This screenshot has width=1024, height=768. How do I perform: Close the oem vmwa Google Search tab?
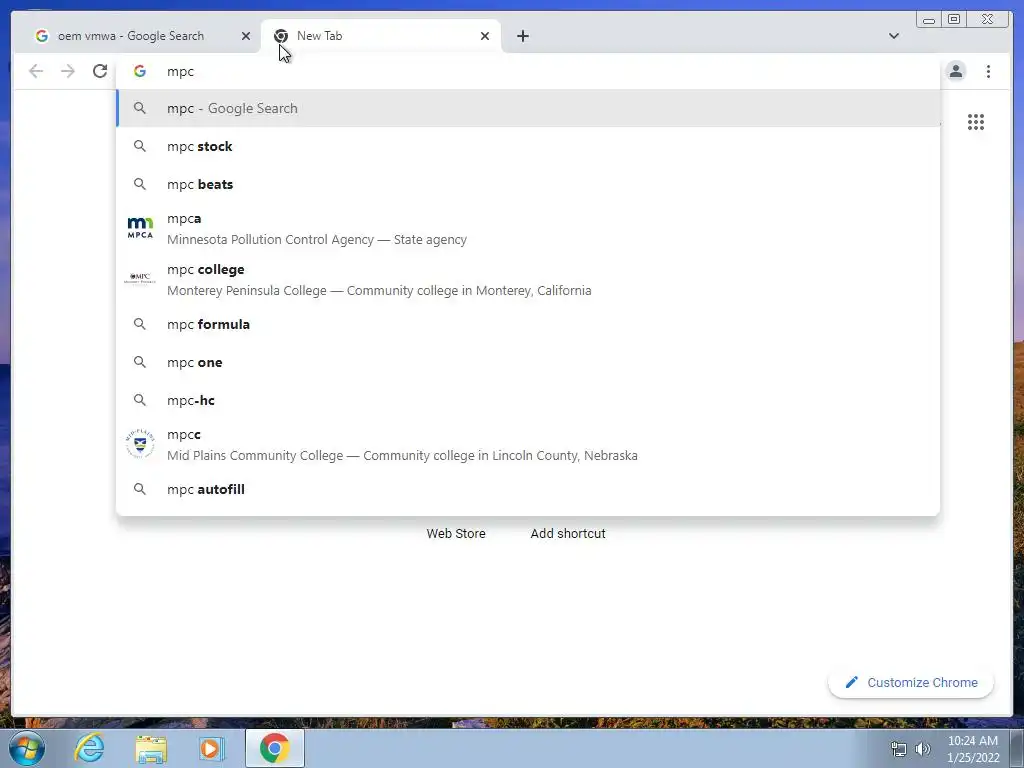246,36
